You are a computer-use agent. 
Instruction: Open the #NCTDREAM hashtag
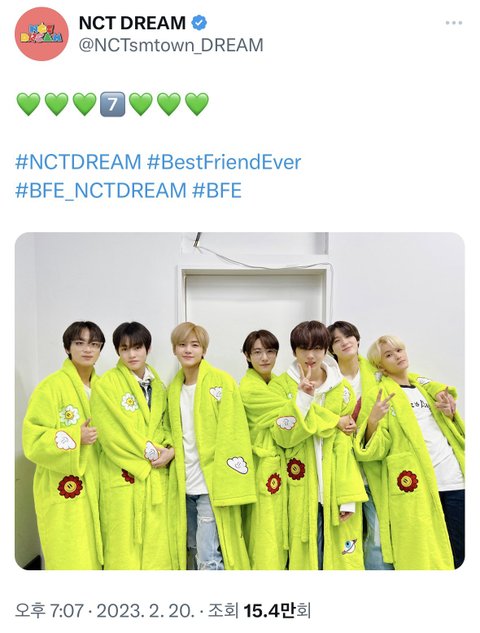click(78, 162)
